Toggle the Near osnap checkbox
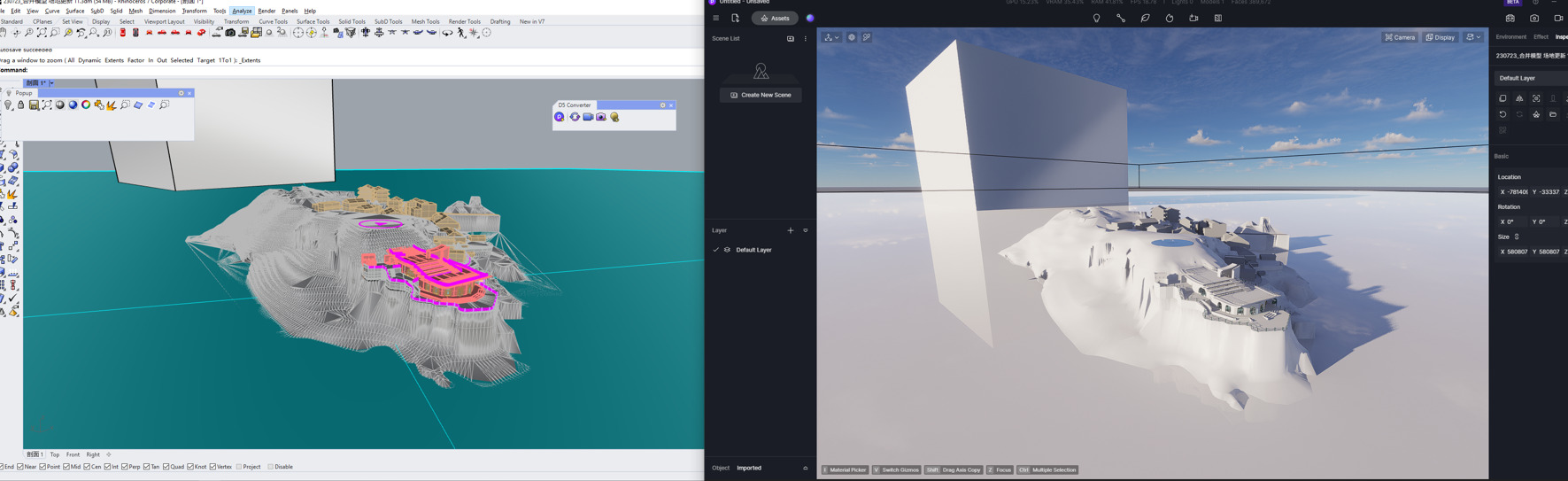 click(20, 467)
